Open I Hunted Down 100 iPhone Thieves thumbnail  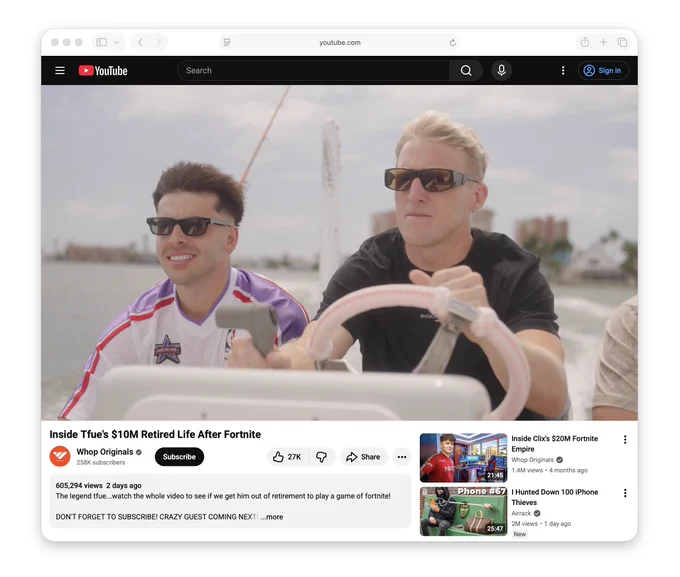463,511
